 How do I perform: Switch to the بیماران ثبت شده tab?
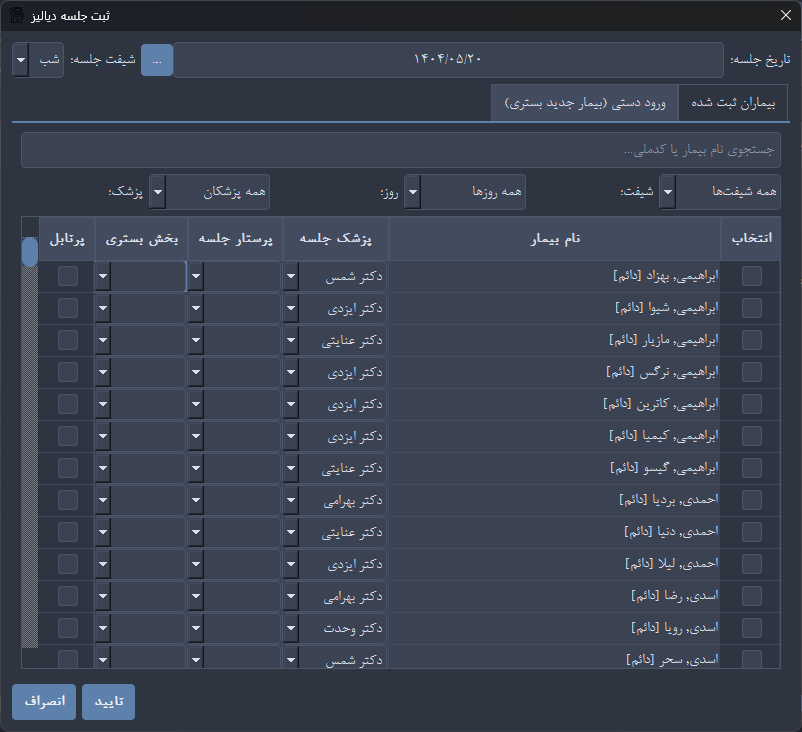click(x=732, y=103)
